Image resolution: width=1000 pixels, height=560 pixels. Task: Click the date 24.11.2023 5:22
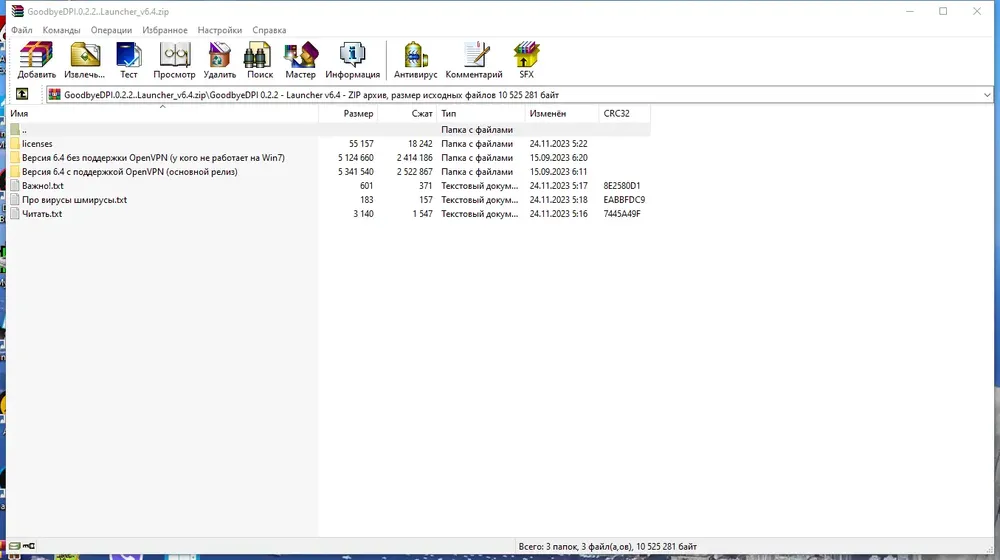click(559, 144)
